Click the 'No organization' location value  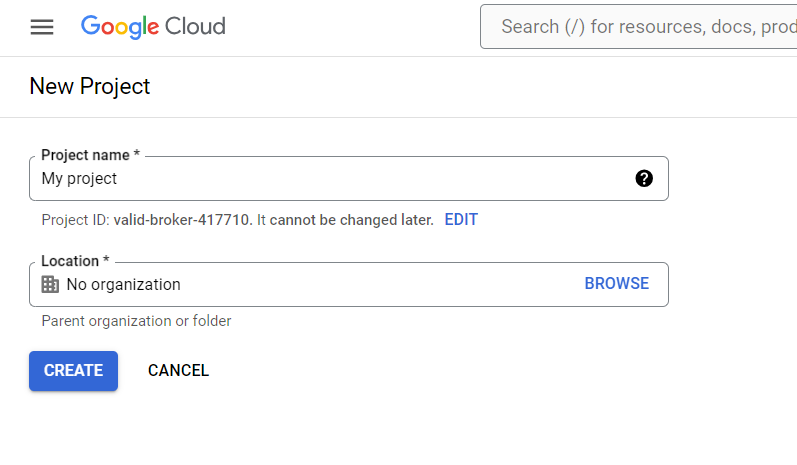click(x=123, y=284)
